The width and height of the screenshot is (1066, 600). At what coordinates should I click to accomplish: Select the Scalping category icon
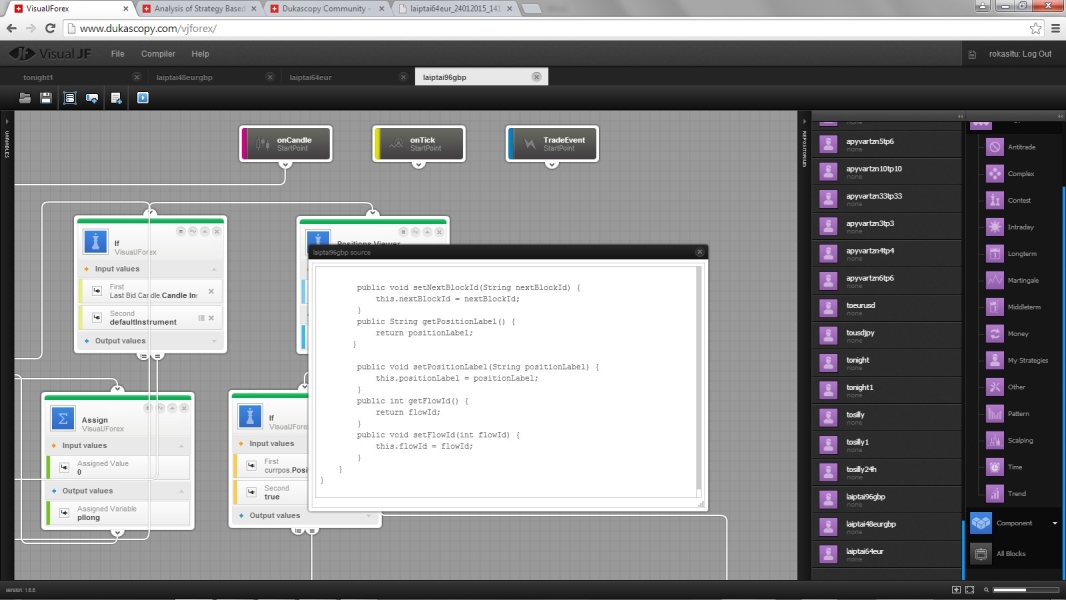(x=995, y=440)
